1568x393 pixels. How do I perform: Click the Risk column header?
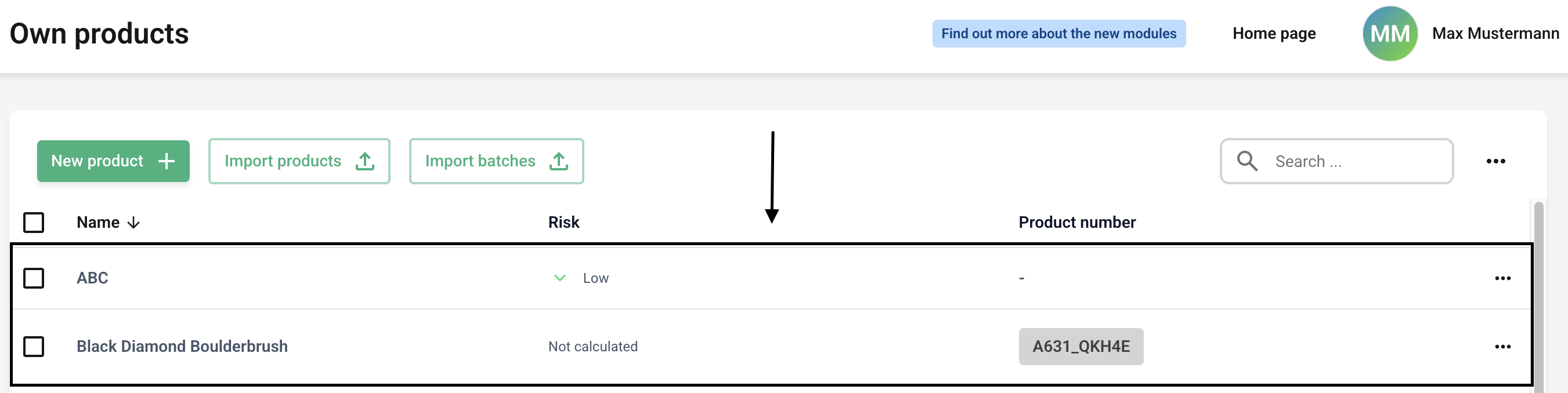pyautogui.click(x=563, y=223)
